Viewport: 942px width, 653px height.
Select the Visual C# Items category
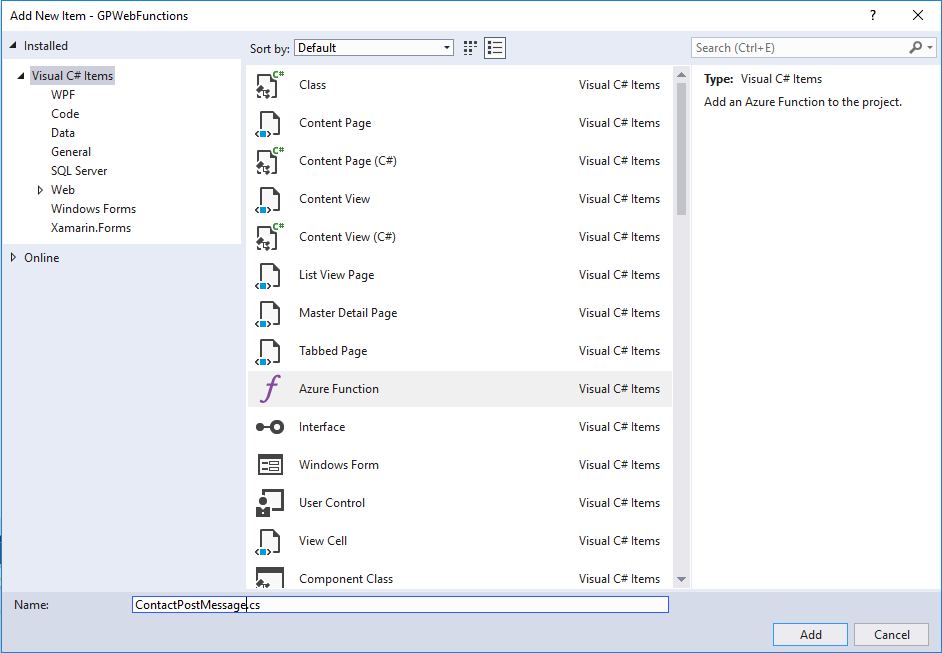tap(72, 76)
